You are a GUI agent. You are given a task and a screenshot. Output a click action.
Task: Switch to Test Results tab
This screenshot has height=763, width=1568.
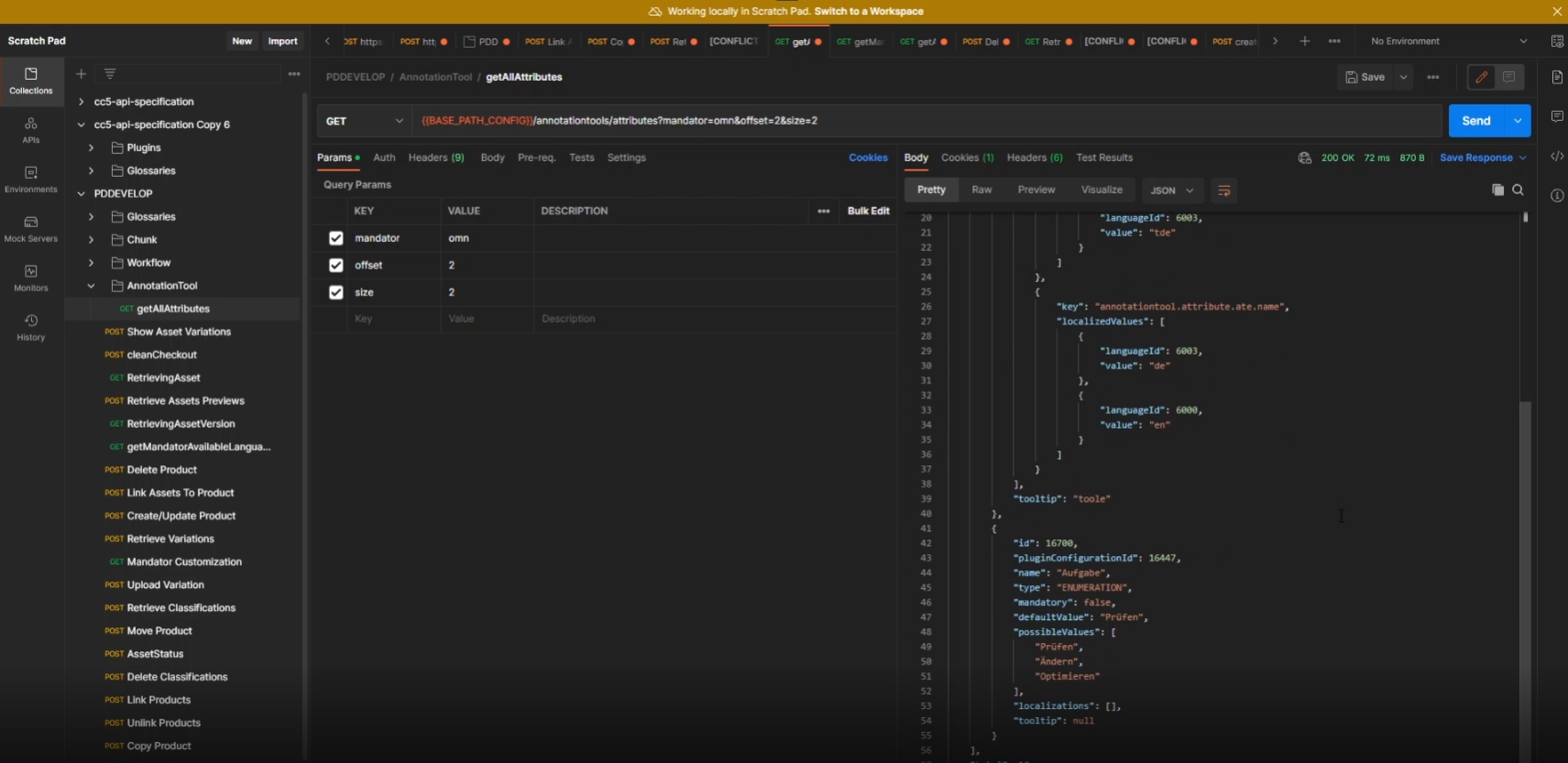pos(1103,158)
